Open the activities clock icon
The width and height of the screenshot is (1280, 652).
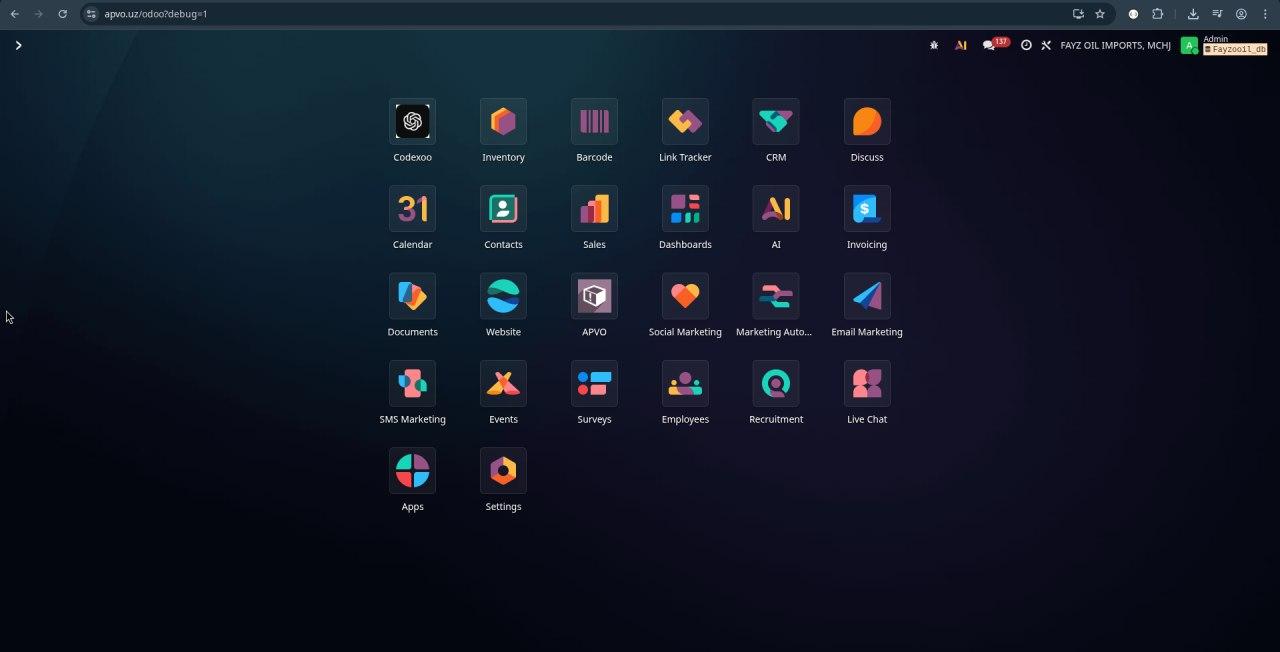(x=1026, y=45)
